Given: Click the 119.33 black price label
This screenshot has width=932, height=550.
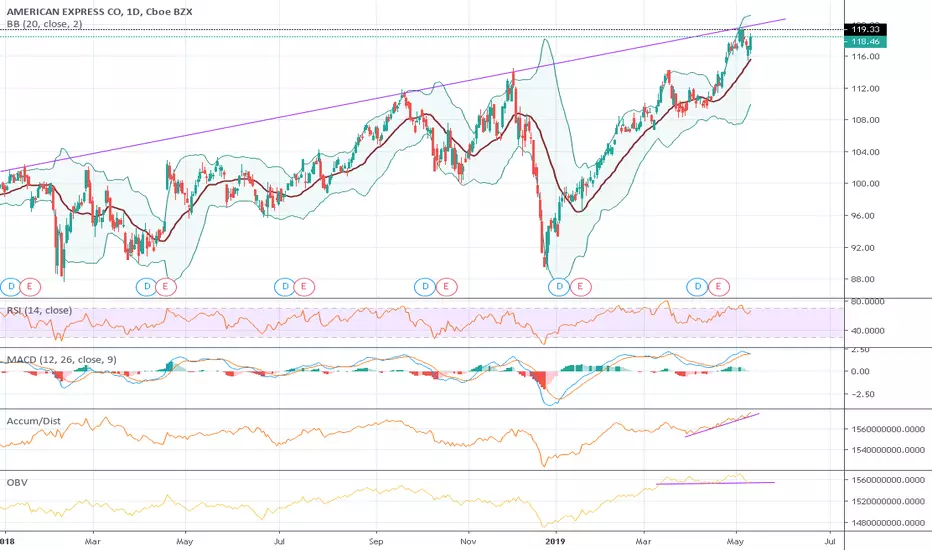Looking at the screenshot, I should click(865, 29).
